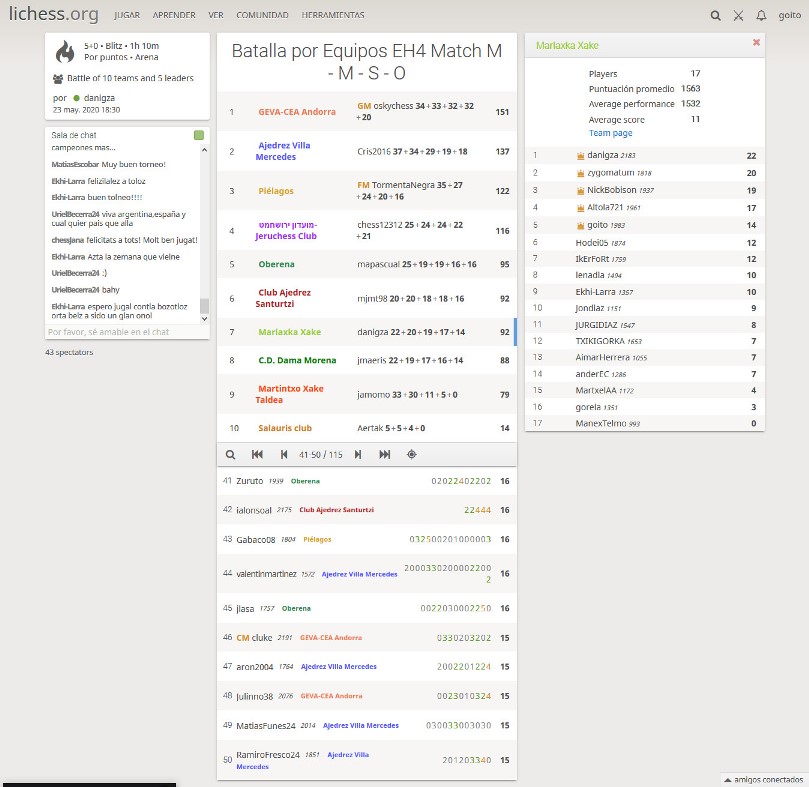Toggle the chat room green checkbox
Screen dimensions: 809x787
pyautogui.click(x=199, y=135)
